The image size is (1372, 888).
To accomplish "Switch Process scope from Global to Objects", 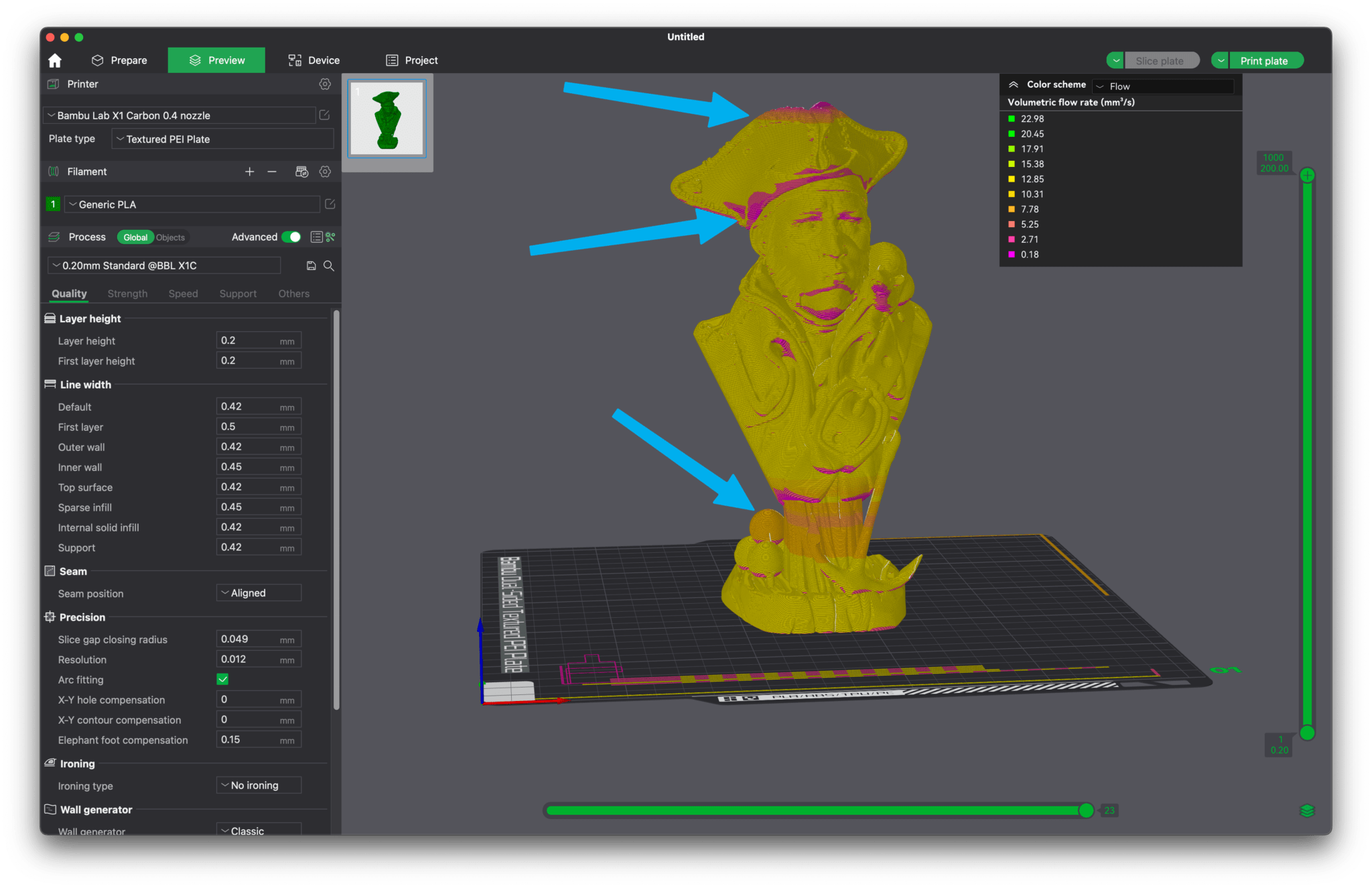I will [x=169, y=237].
